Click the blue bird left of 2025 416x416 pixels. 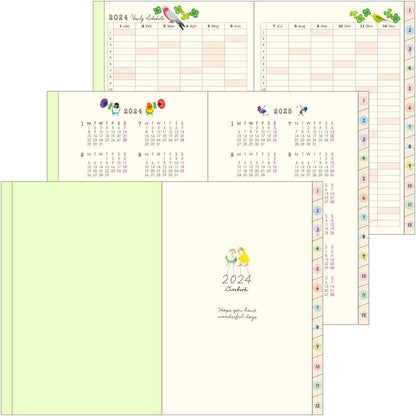click(x=263, y=110)
